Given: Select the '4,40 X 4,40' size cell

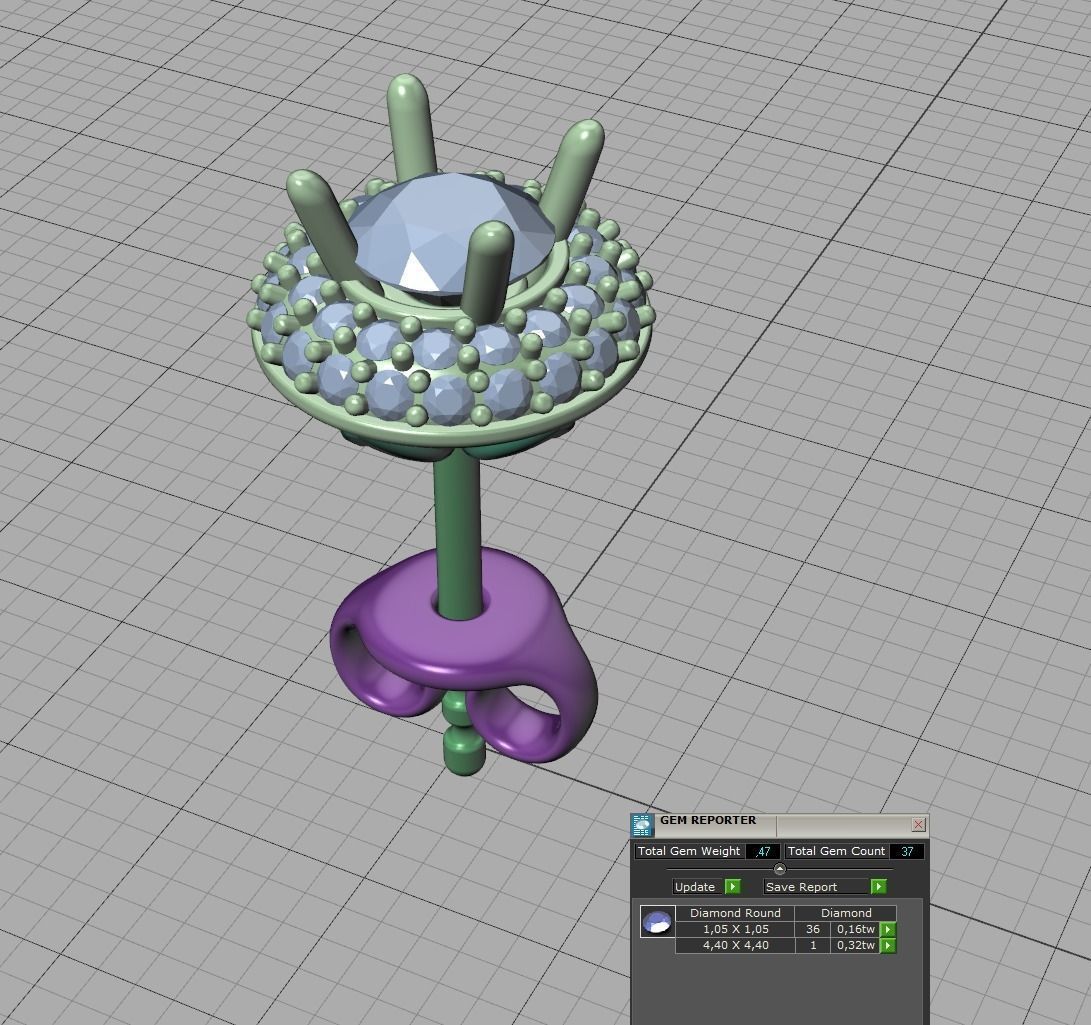Looking at the screenshot, I should [735, 946].
